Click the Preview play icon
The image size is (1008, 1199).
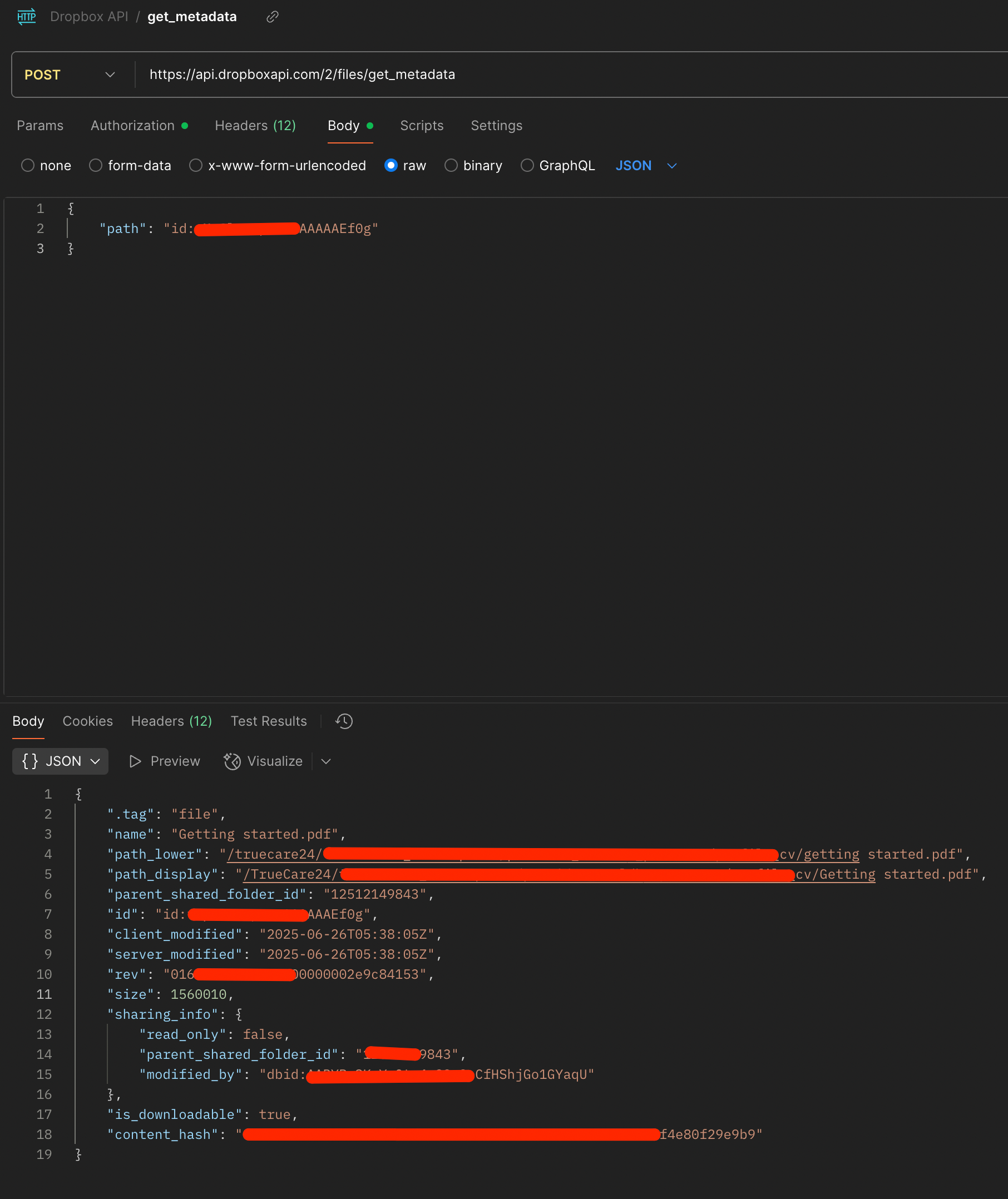tap(135, 761)
